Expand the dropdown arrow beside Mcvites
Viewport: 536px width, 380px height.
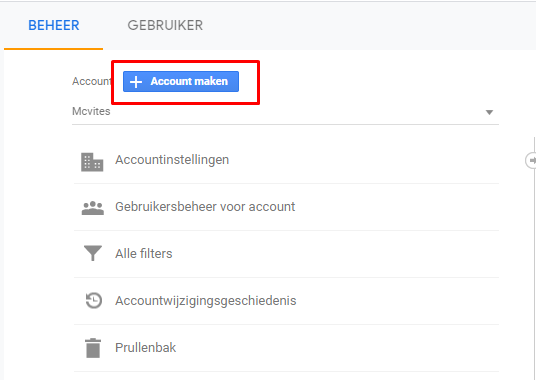(489, 112)
